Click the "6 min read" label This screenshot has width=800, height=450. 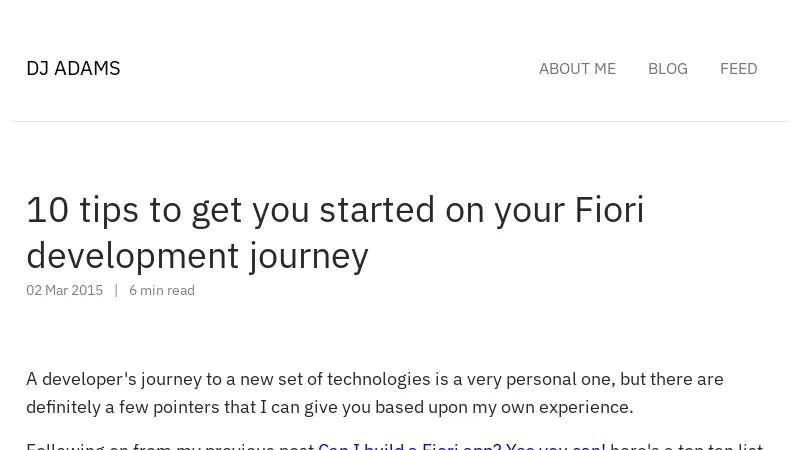click(162, 290)
